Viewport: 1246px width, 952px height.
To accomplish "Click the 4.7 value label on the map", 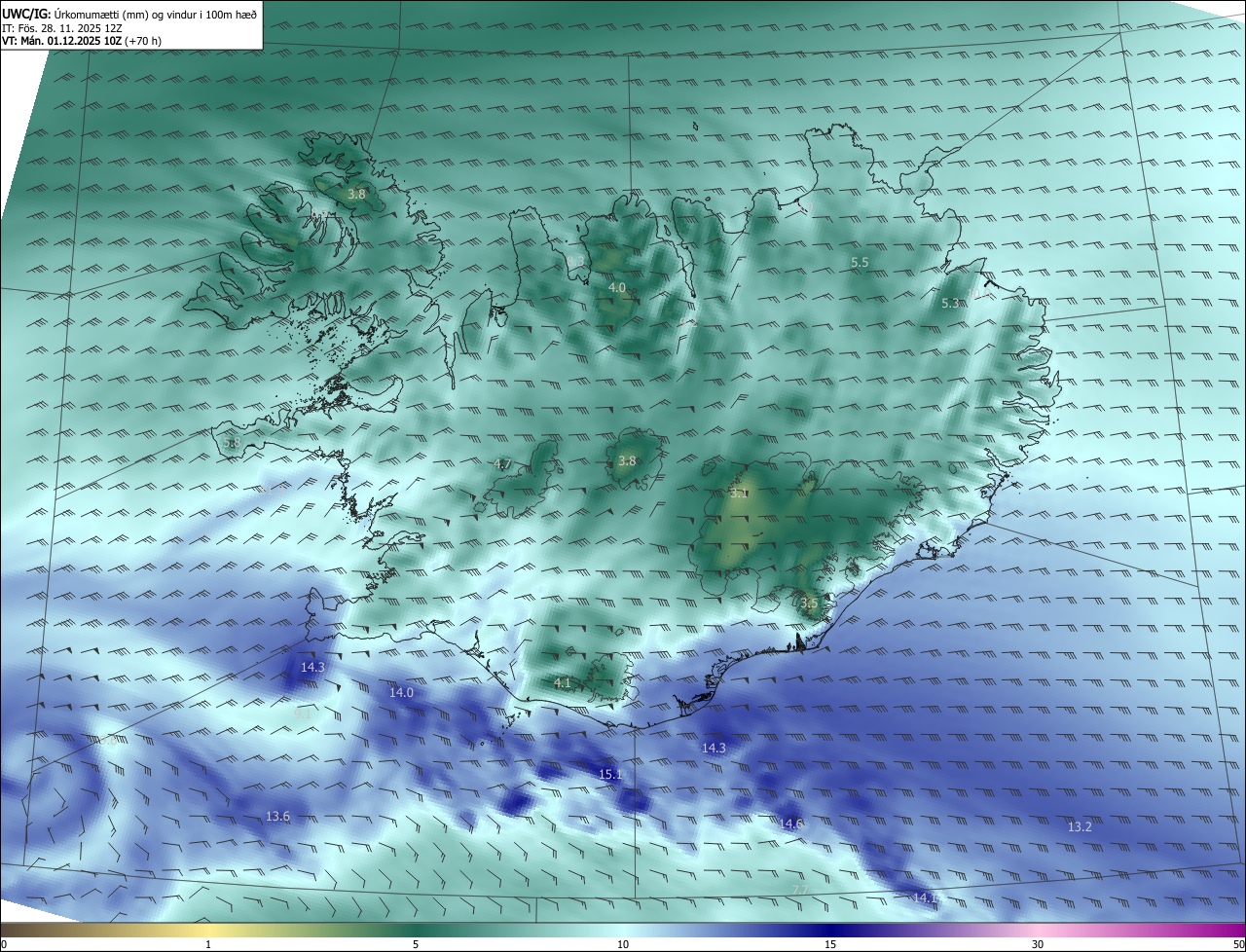I will [x=502, y=464].
